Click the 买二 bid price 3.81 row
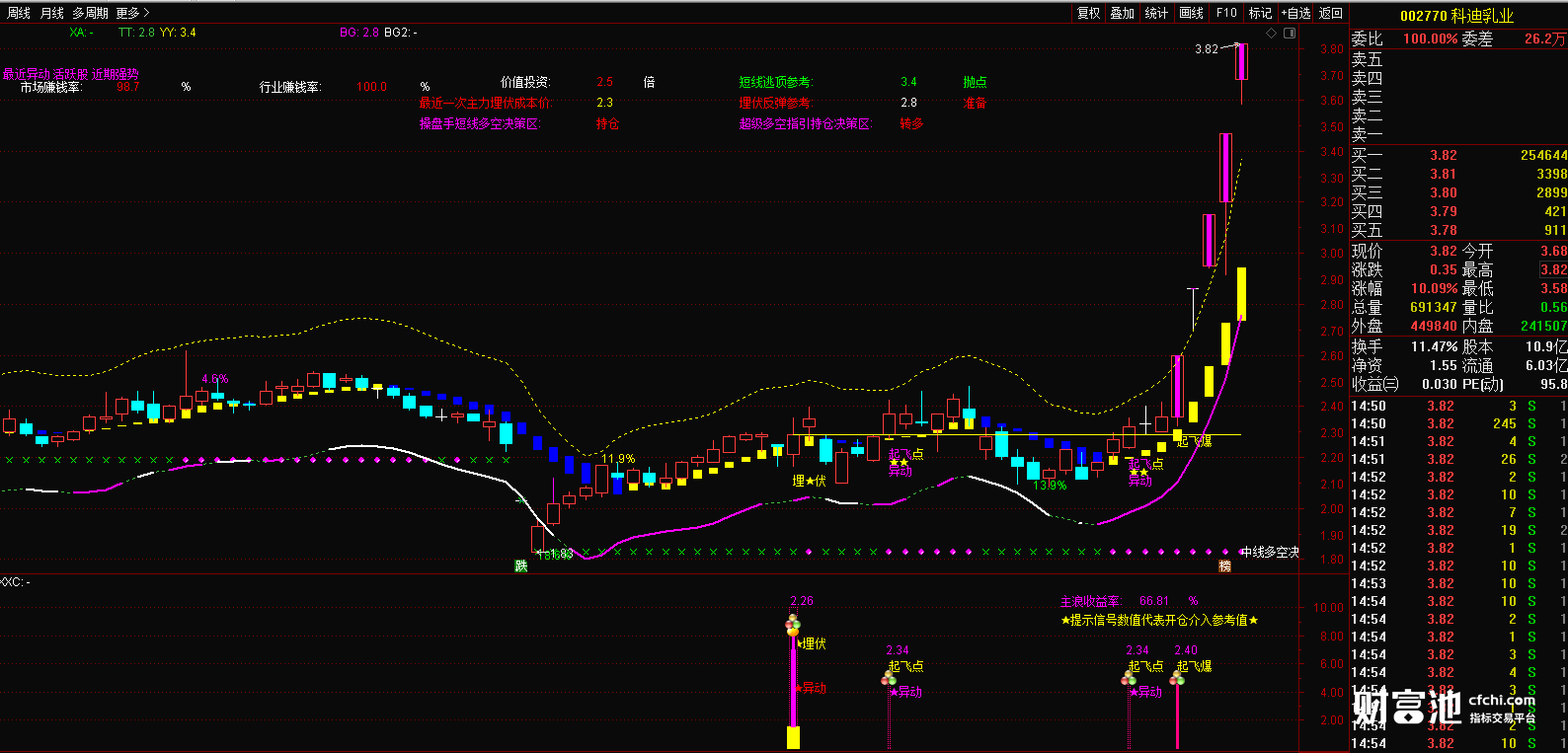The width and height of the screenshot is (1568, 753). 1458,174
